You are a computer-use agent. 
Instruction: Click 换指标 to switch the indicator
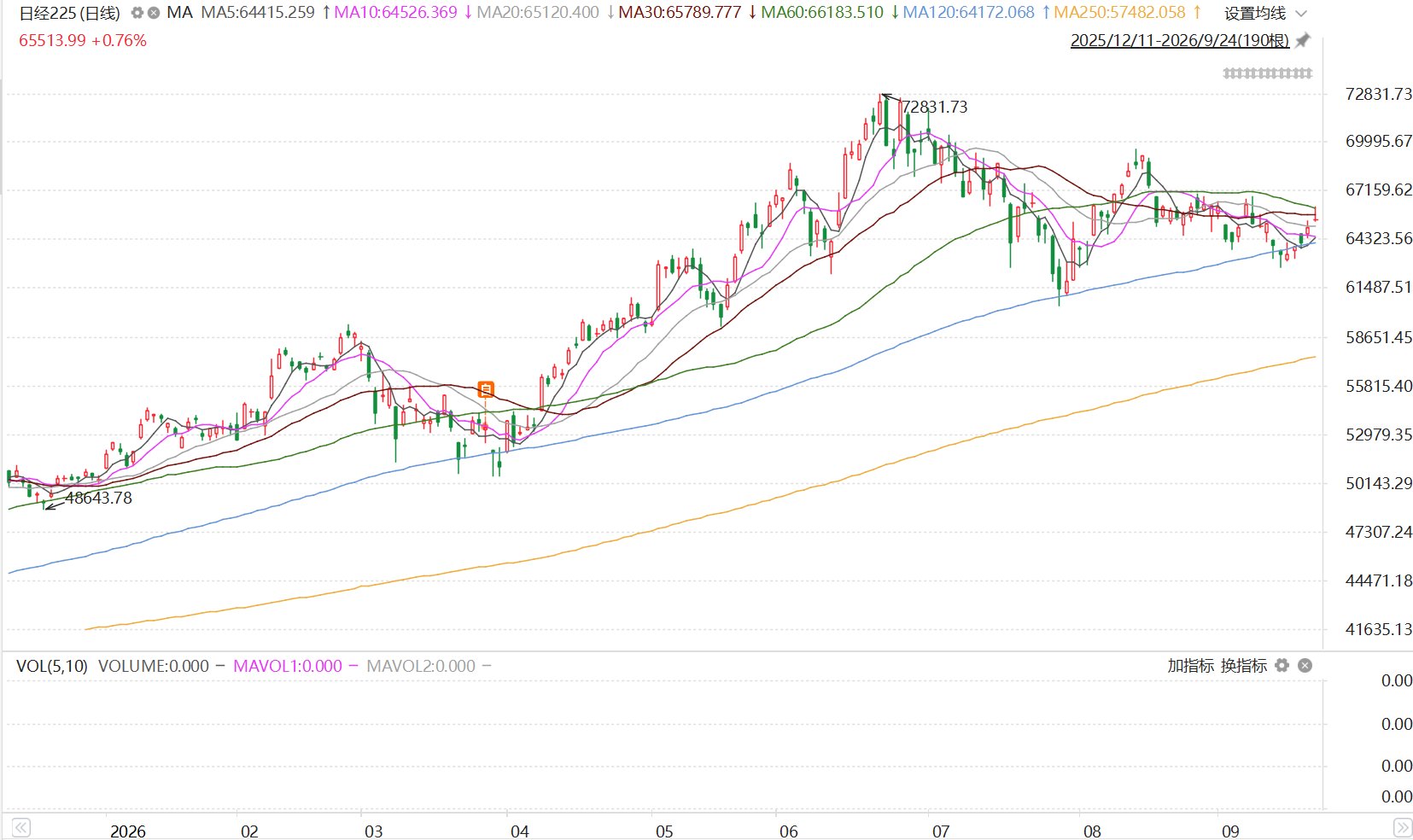[1243, 665]
